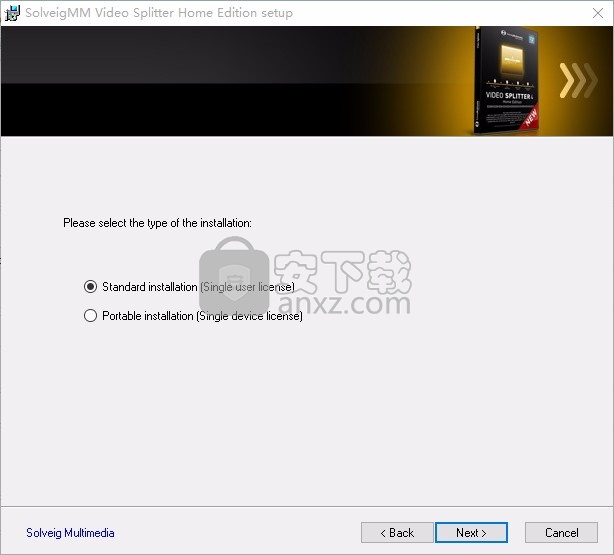Select Standard installation radio button
This screenshot has width=614, height=555.
(90, 287)
